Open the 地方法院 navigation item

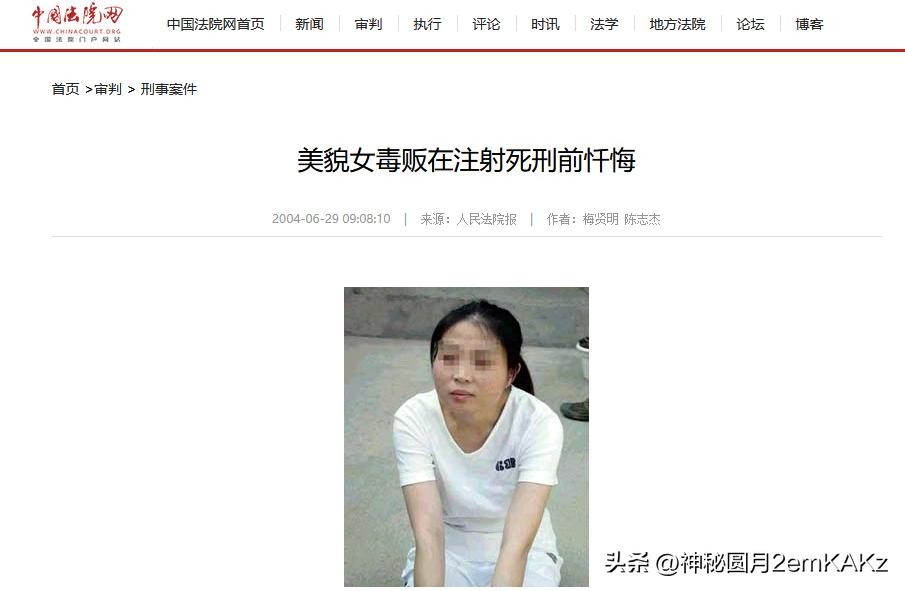coord(678,24)
